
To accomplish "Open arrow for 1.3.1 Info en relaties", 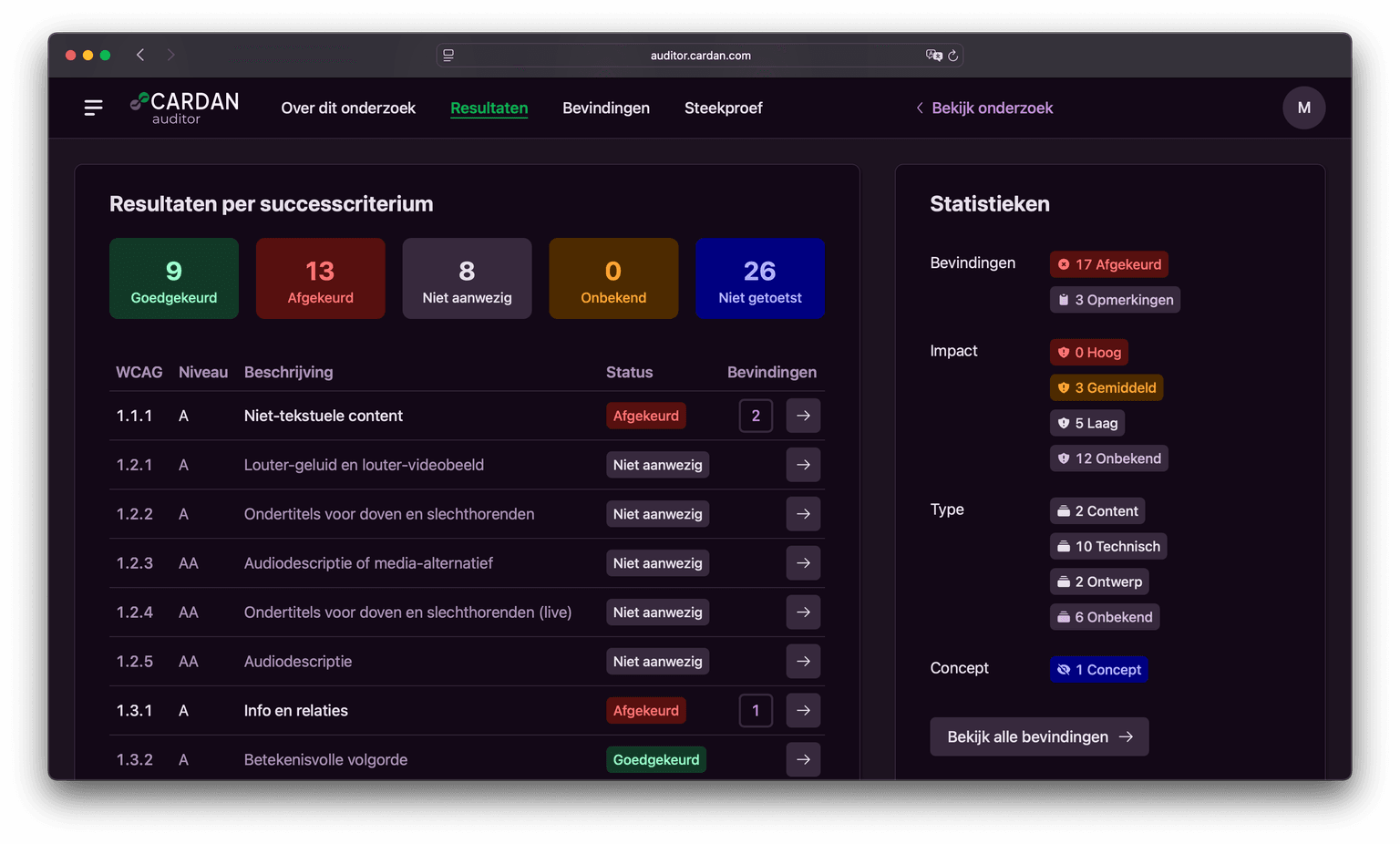I will (x=803, y=711).
